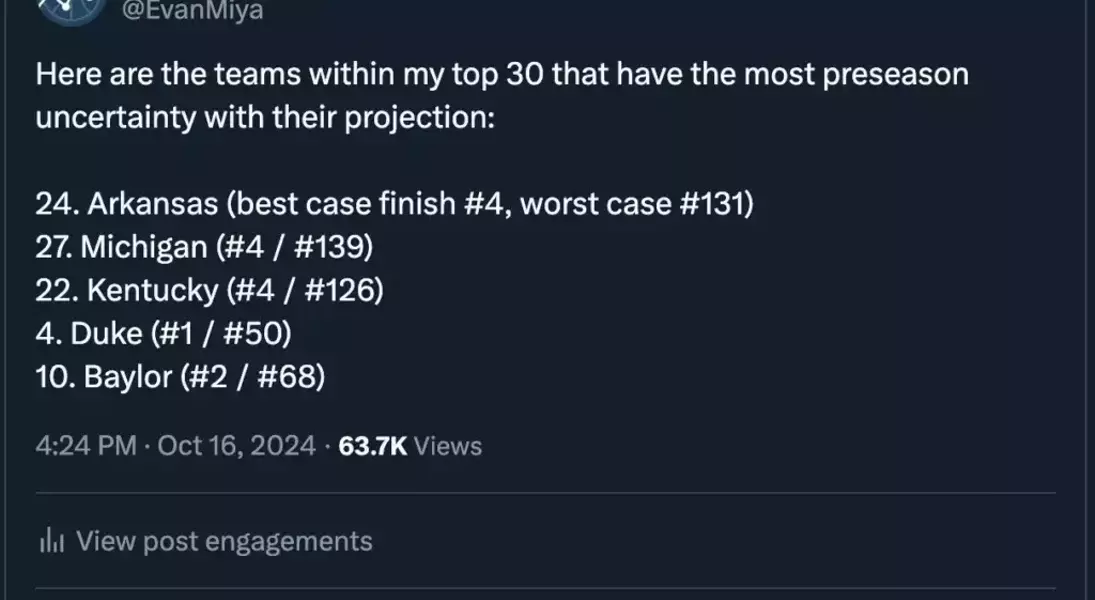1095x600 pixels.
Task: Open the EvanMiya profile avatar
Action: [71, 10]
